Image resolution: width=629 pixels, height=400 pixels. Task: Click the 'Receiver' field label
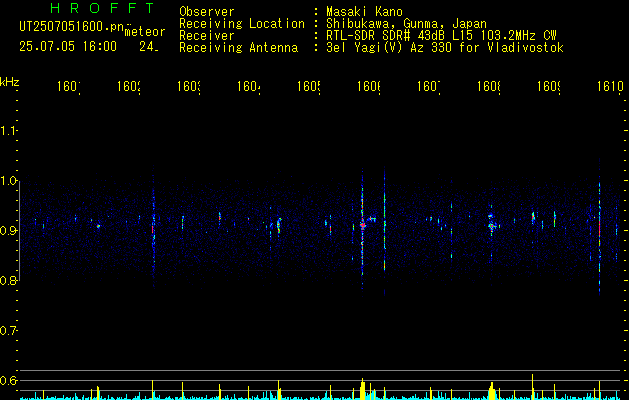coord(207,36)
